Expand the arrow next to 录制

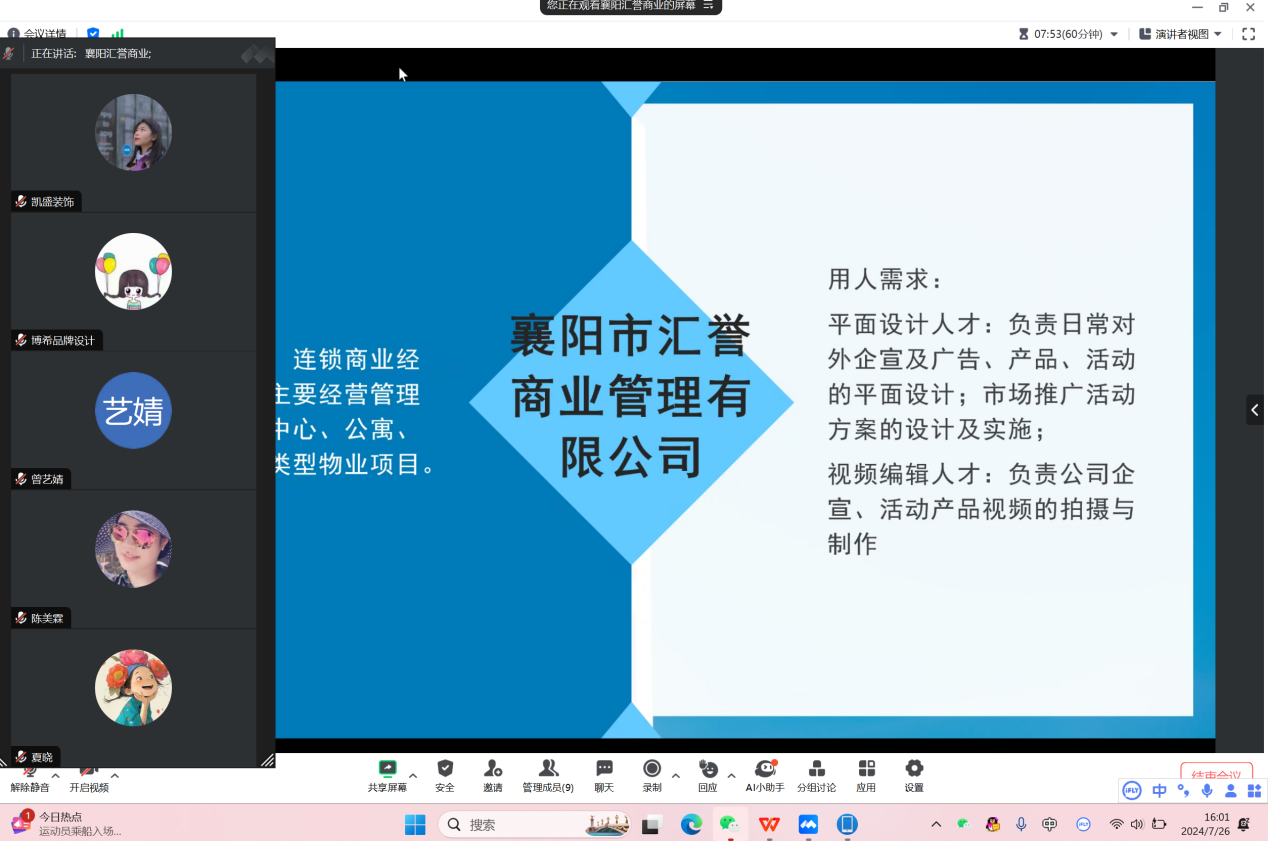coord(676,776)
